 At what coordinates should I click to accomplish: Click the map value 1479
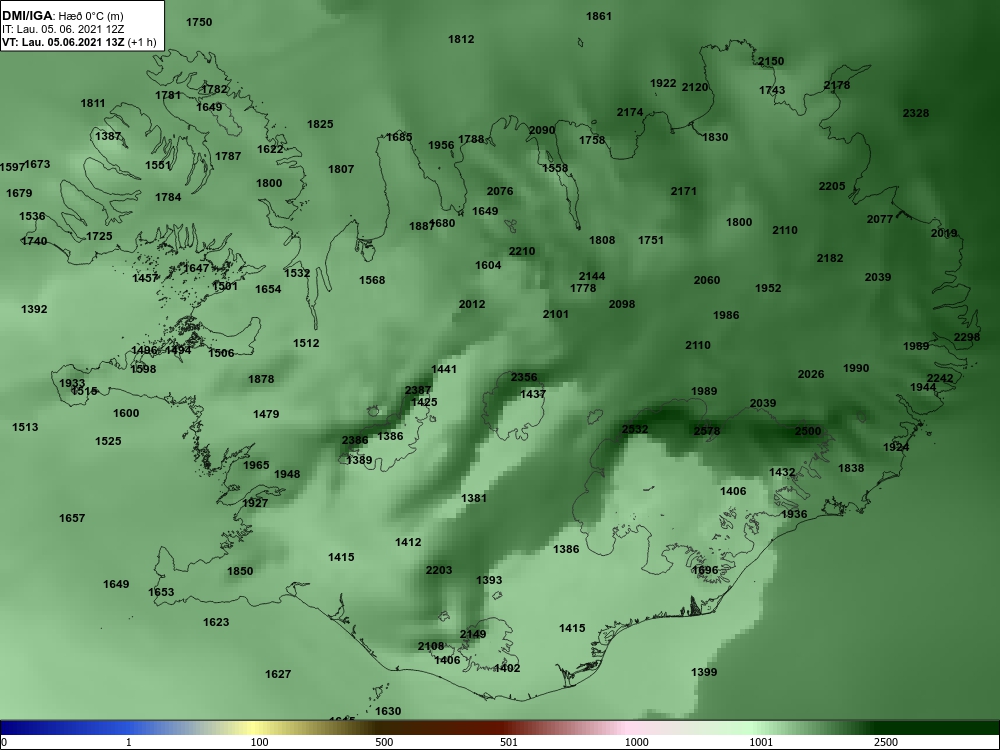(x=266, y=415)
